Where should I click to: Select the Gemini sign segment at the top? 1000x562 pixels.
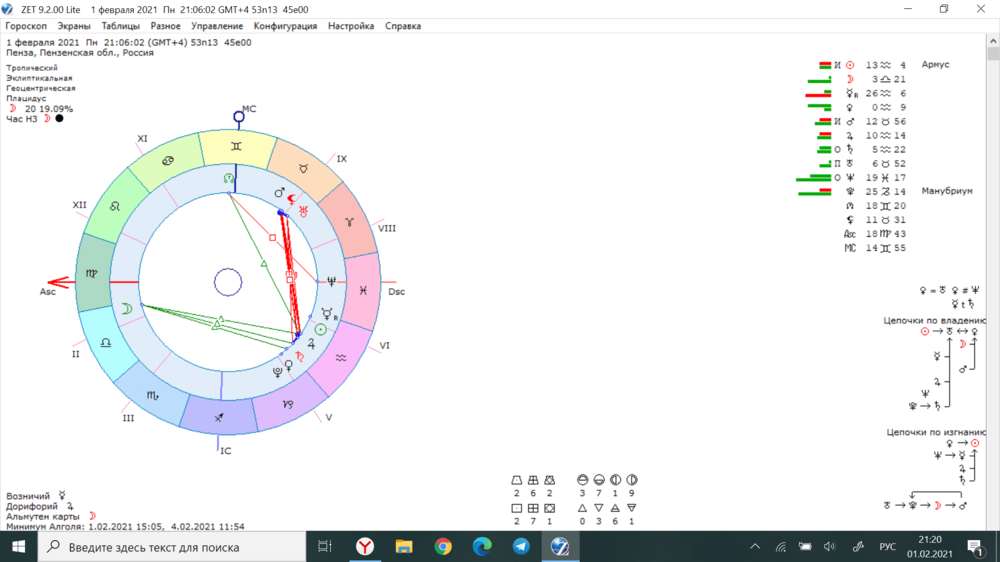coord(237,148)
